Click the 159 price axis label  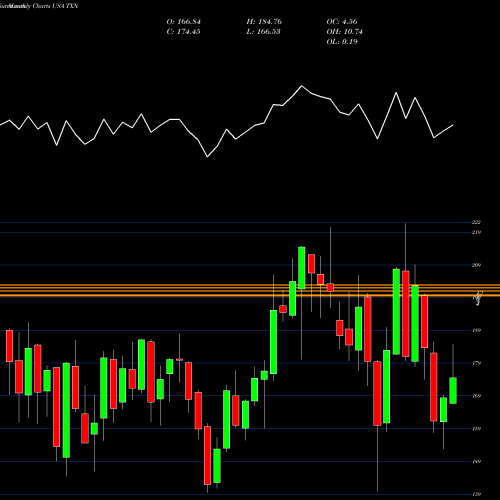pyautogui.click(x=477, y=429)
